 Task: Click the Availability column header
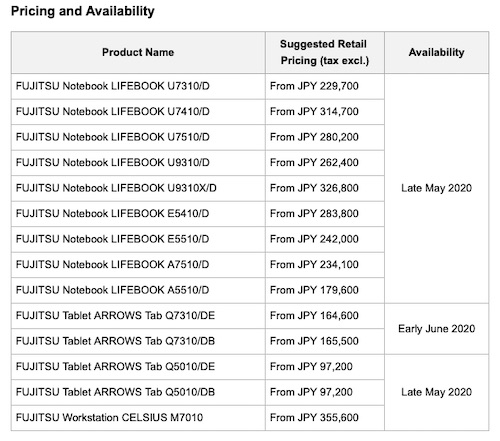click(x=436, y=52)
